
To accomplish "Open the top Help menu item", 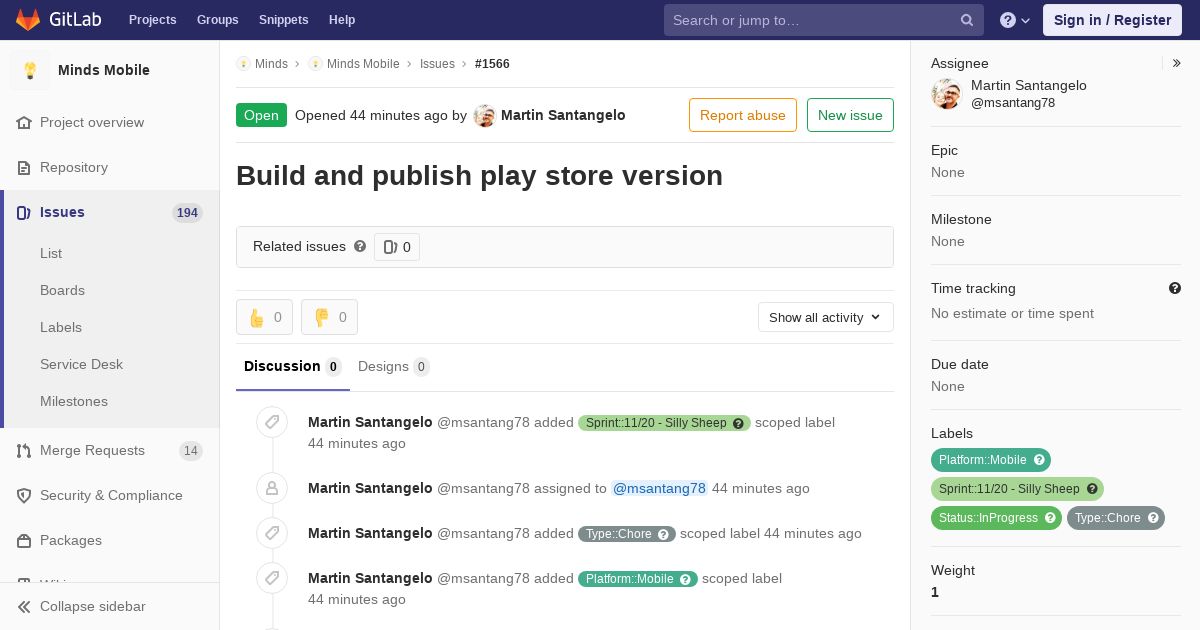I will (342, 20).
